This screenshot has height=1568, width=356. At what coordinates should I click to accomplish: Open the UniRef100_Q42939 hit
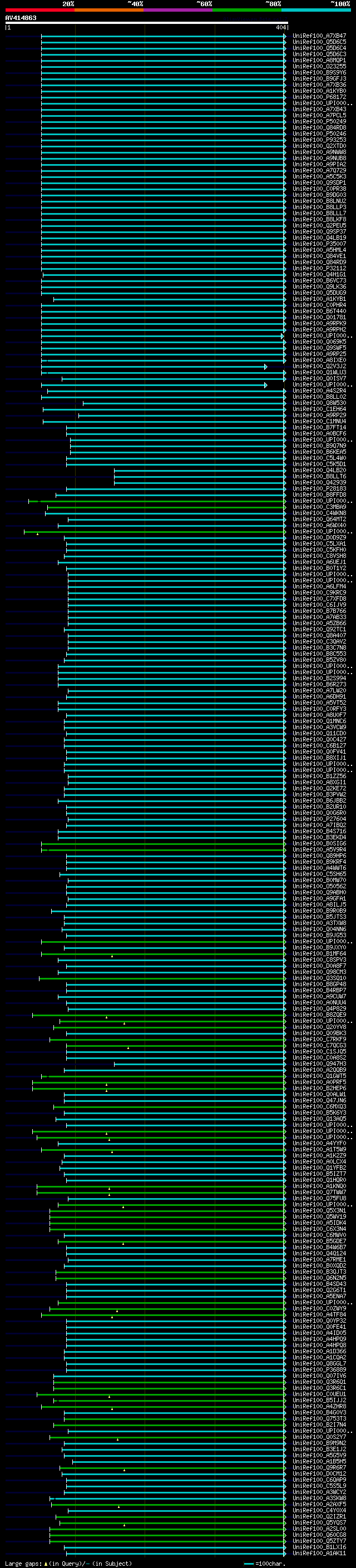point(319,482)
